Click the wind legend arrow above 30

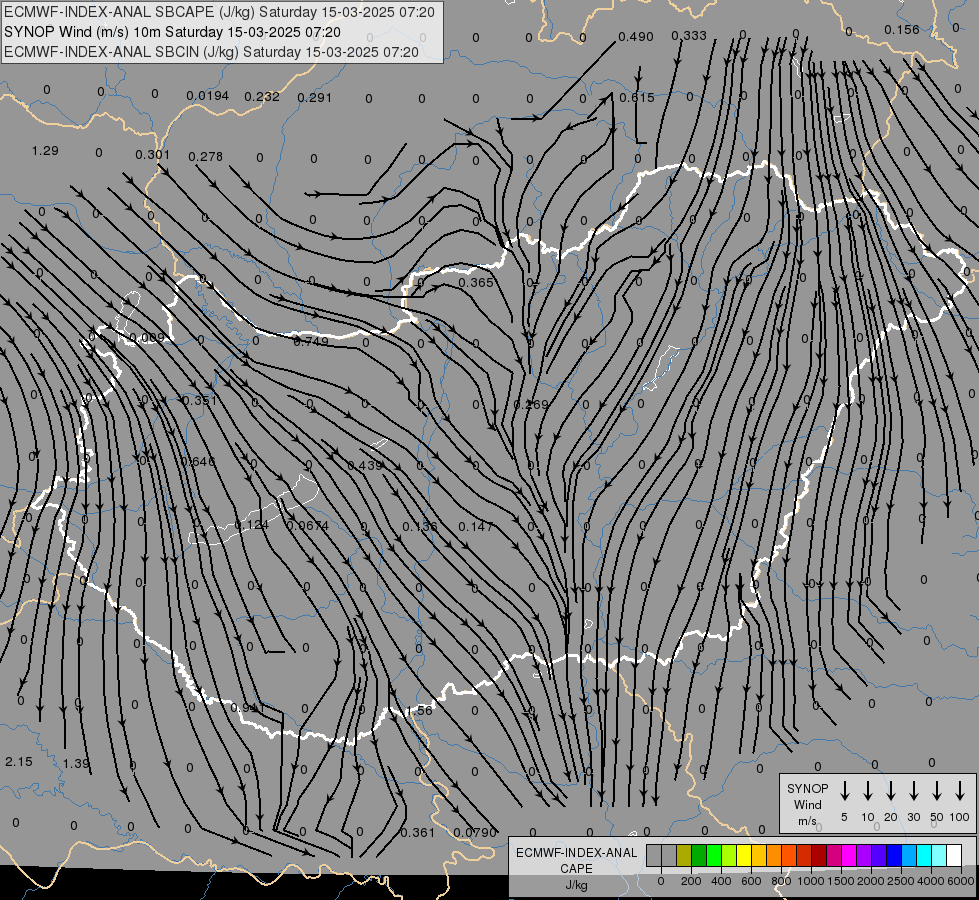click(x=913, y=791)
